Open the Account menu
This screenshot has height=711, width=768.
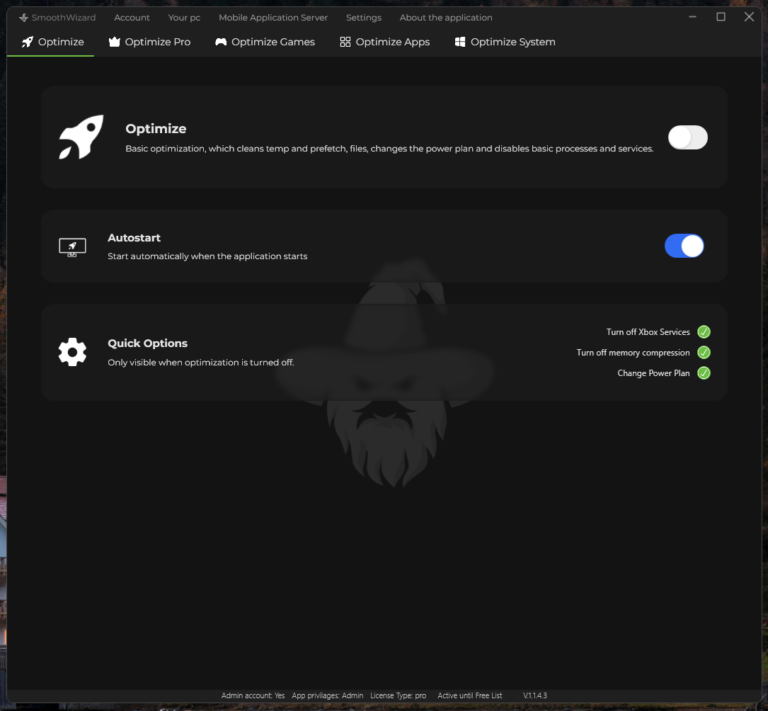pos(132,17)
